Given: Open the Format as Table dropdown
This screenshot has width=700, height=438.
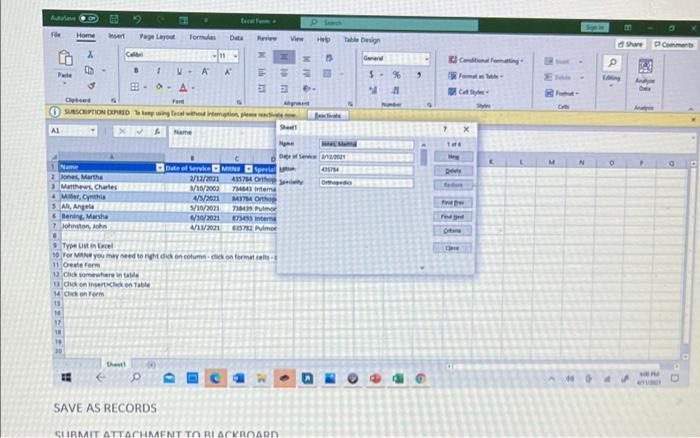Looking at the screenshot, I should (x=475, y=76).
